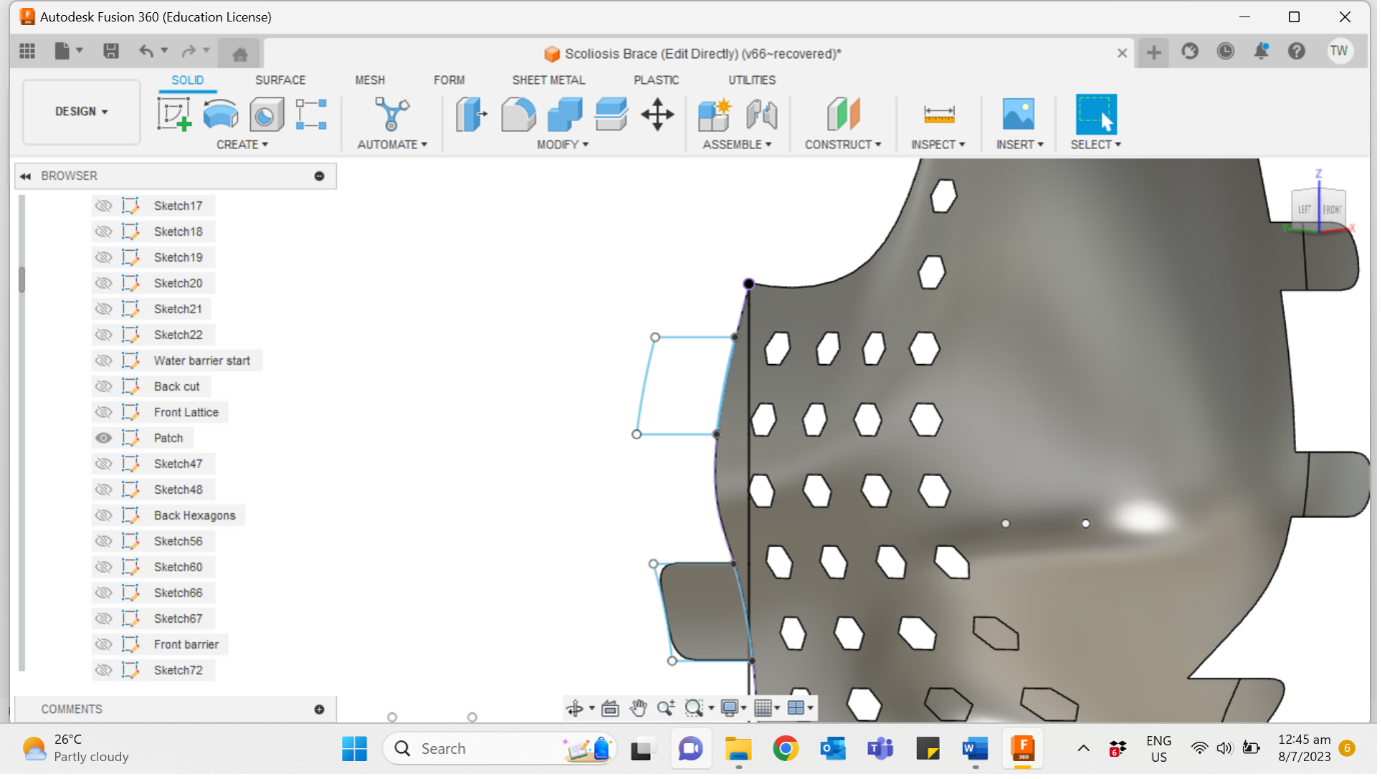1381x779 pixels.
Task: Click the ViewCube FRONT face
Action: coord(1332,209)
